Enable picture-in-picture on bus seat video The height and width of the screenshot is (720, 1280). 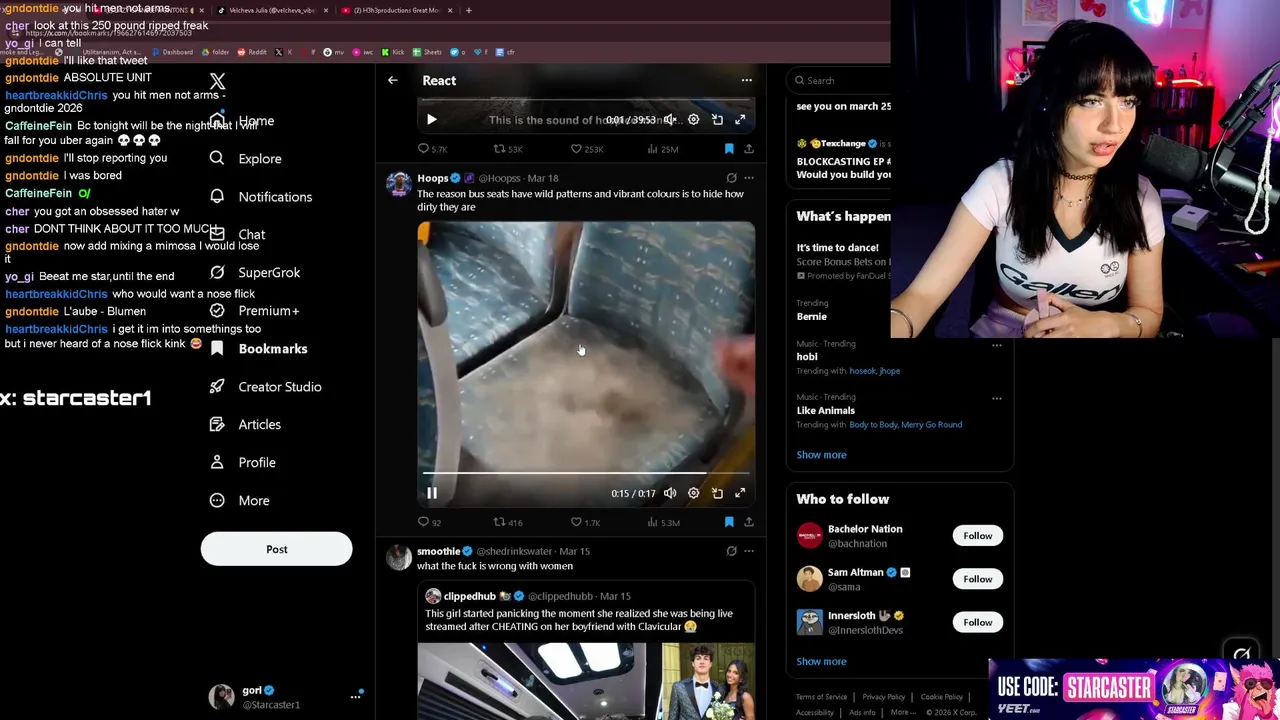717,493
